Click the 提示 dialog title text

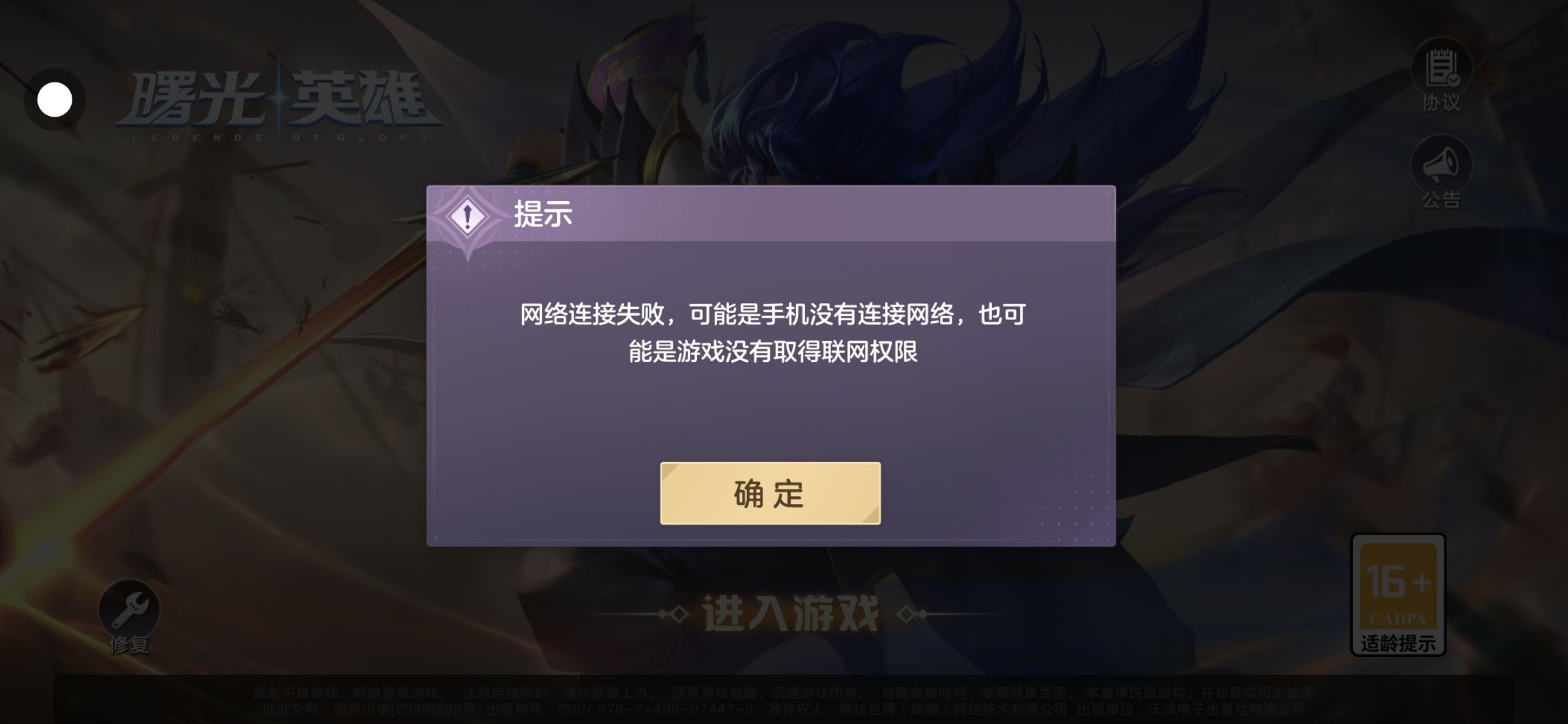[543, 215]
